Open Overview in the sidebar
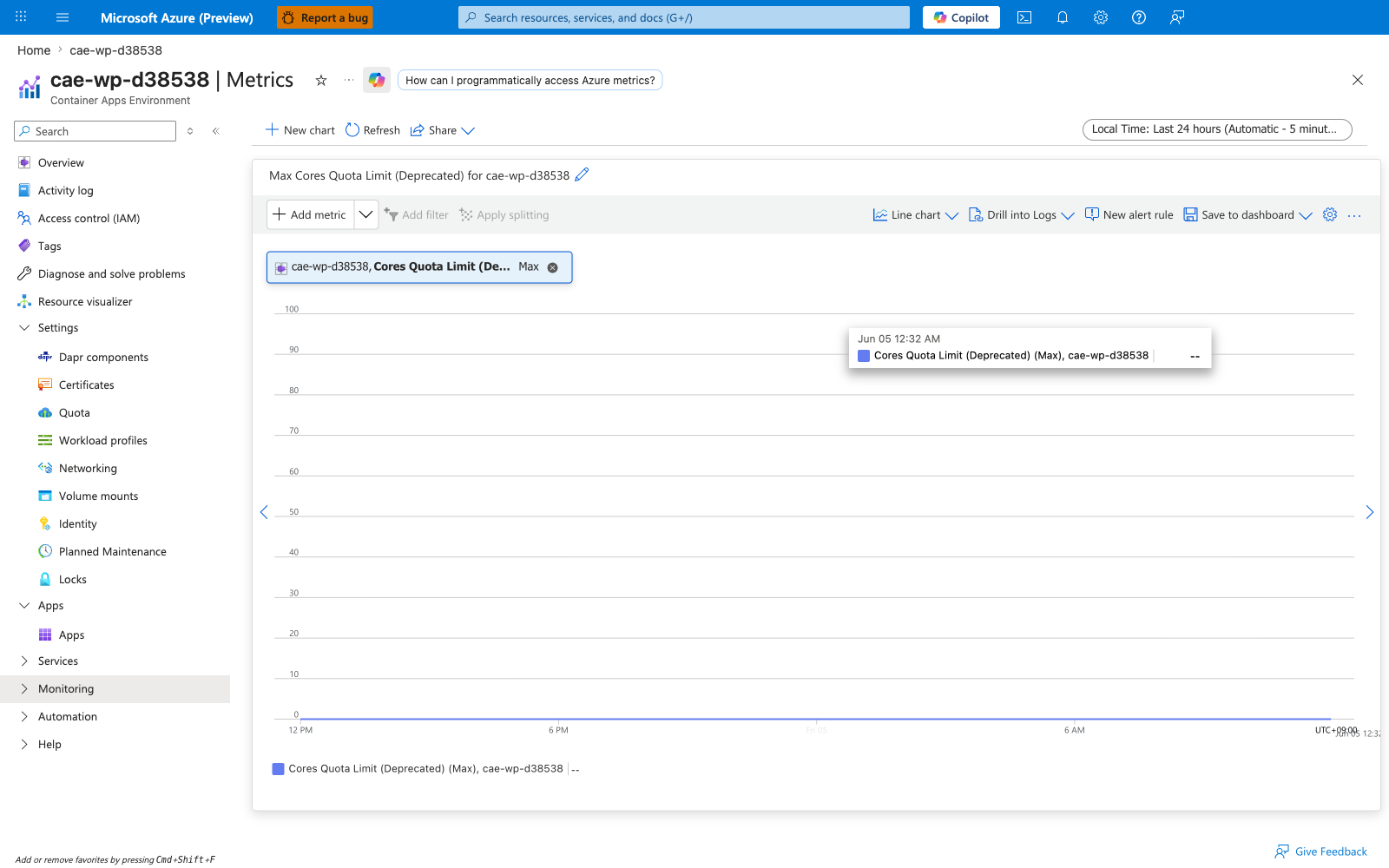Viewport: 1389px width, 868px height. click(61, 163)
